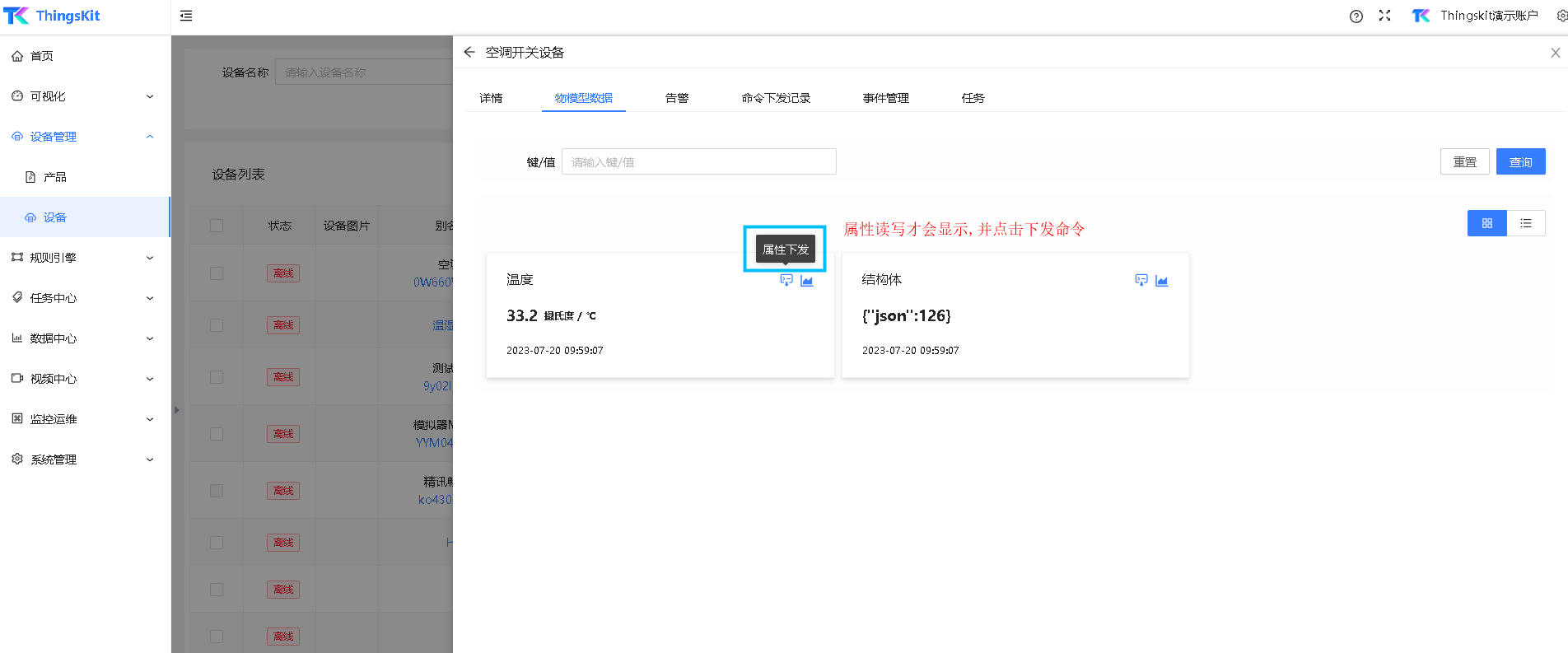Collapse the sidebar with the menu fold icon
Viewport: 1568px width, 653px height.
click(x=186, y=16)
